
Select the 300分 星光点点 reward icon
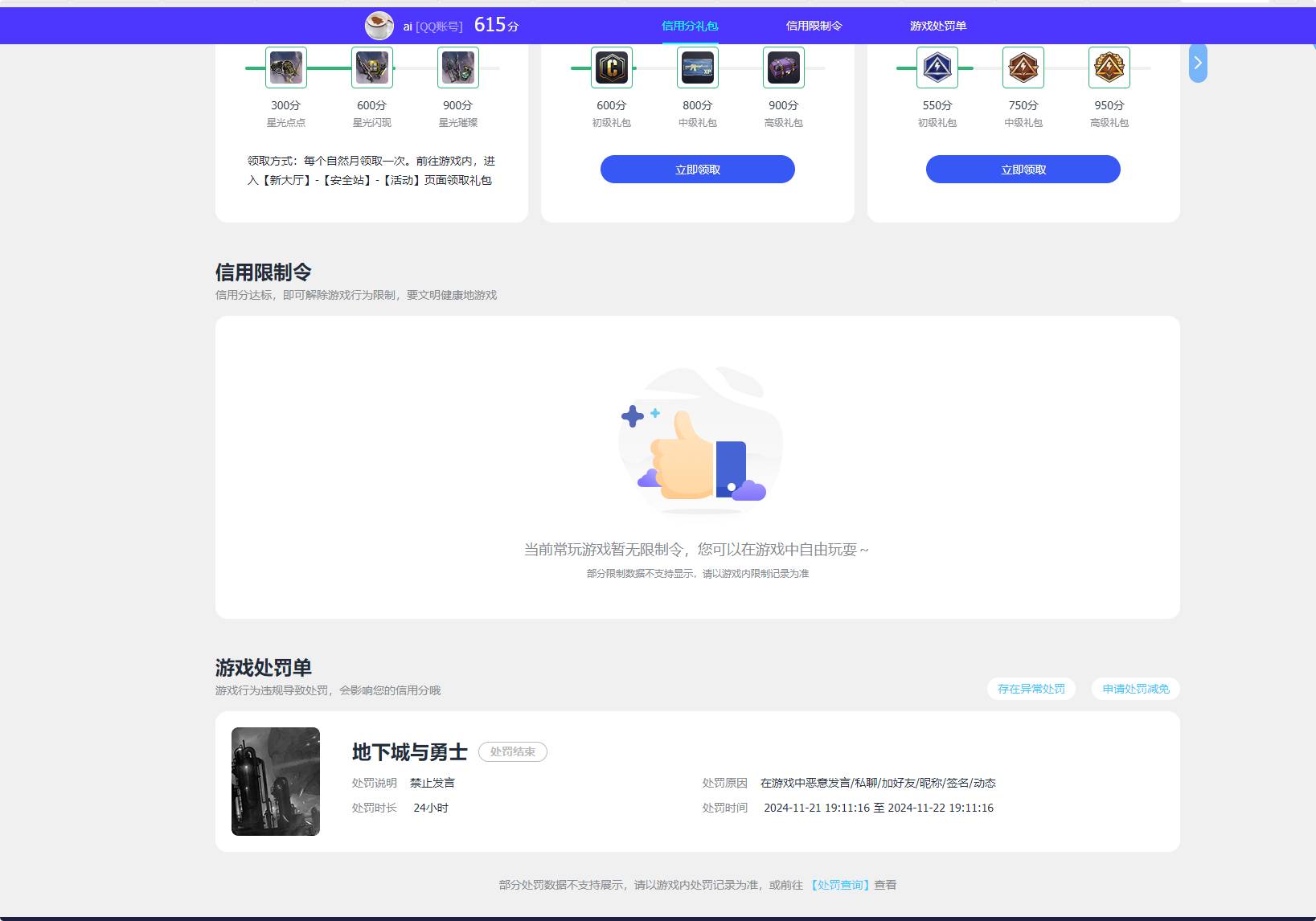285,68
